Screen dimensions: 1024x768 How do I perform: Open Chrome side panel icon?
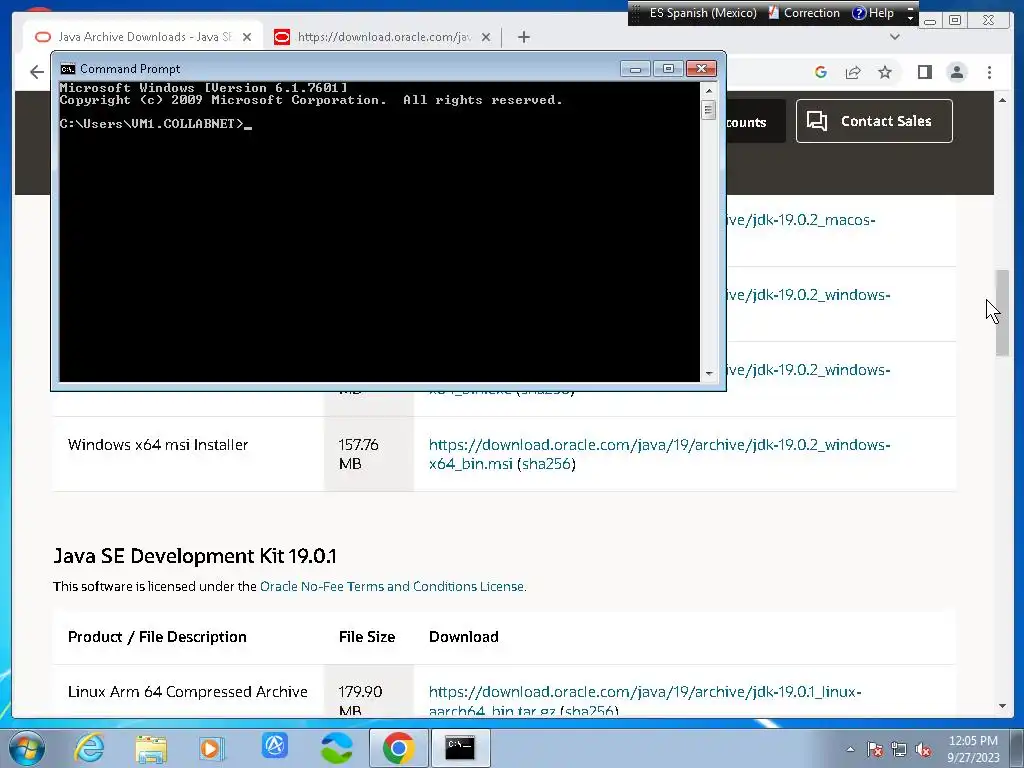[x=925, y=72]
